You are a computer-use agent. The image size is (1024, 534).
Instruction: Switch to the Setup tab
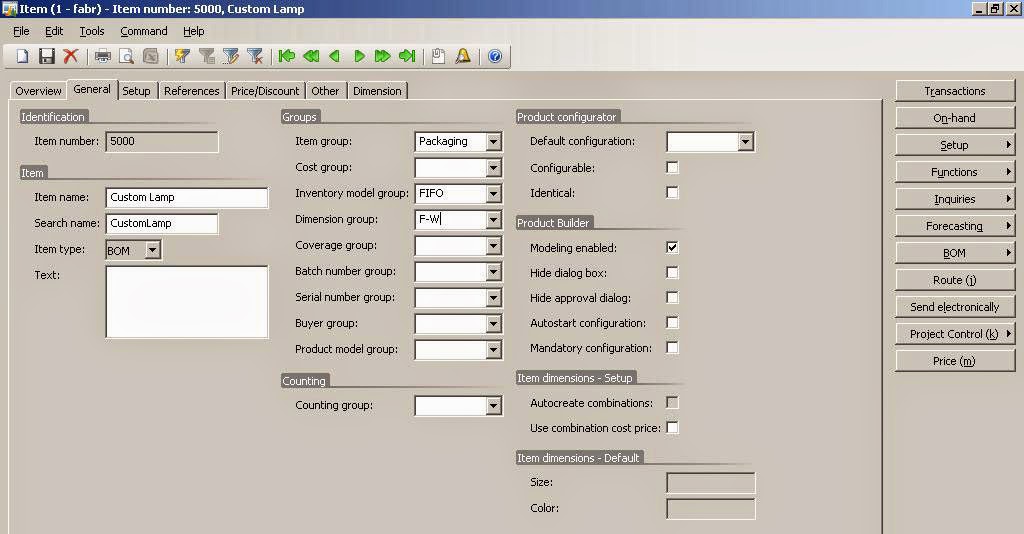[x=136, y=91]
